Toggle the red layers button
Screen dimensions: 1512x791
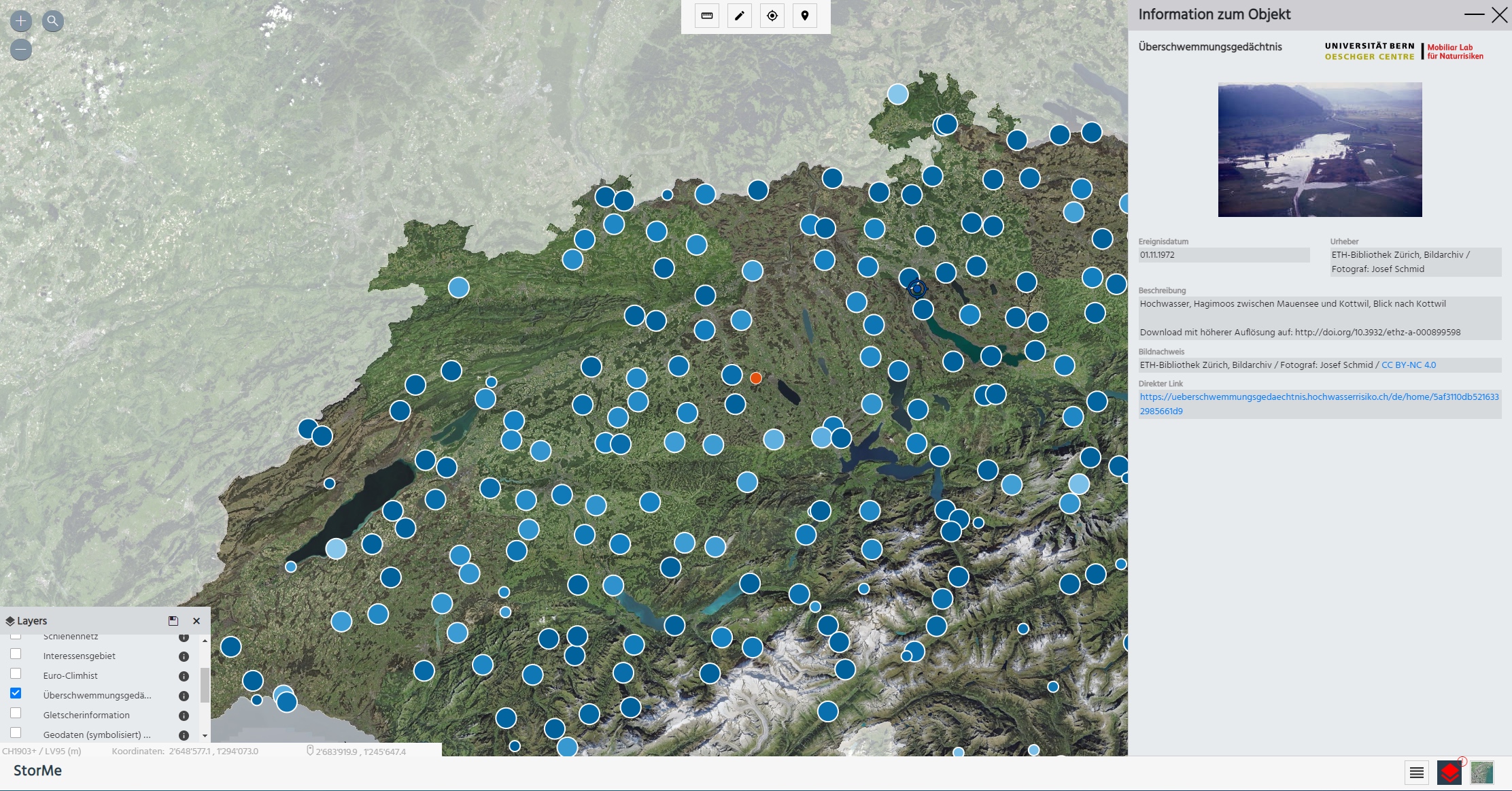click(1449, 773)
